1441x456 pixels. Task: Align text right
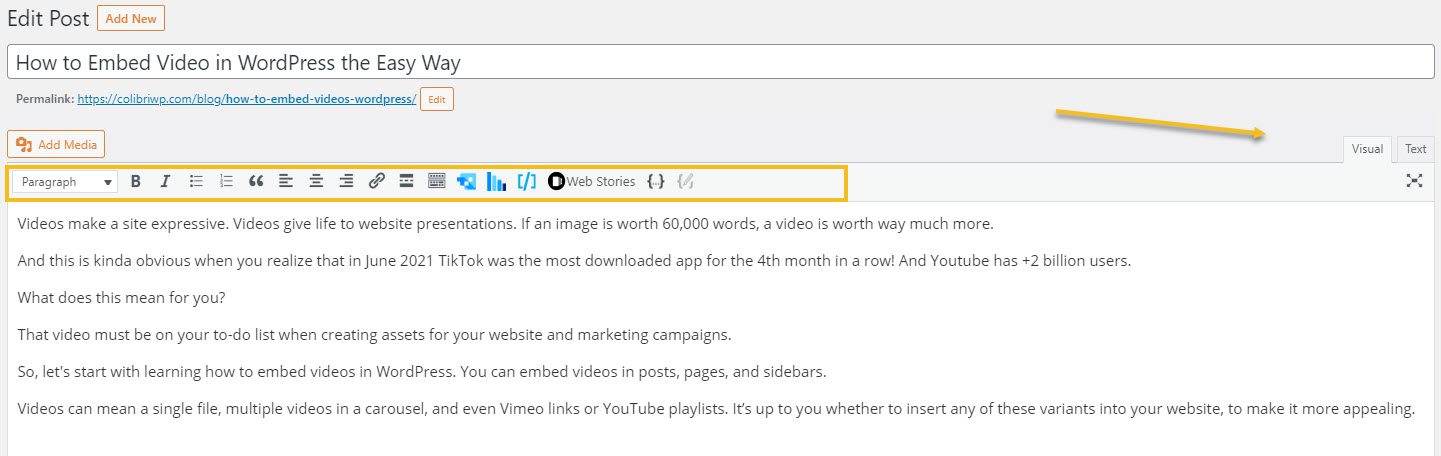(x=346, y=181)
